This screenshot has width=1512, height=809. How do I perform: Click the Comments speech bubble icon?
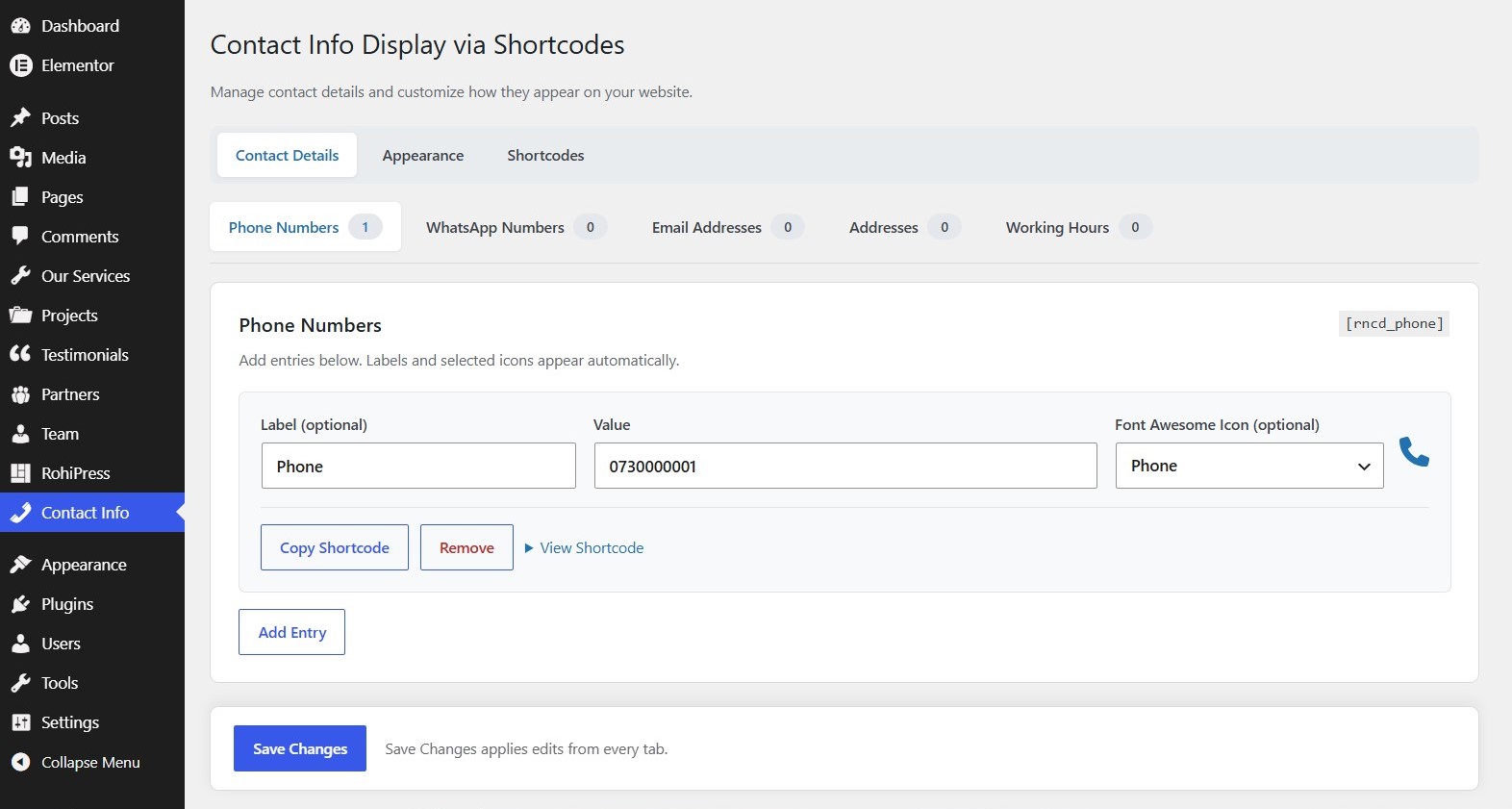click(20, 237)
